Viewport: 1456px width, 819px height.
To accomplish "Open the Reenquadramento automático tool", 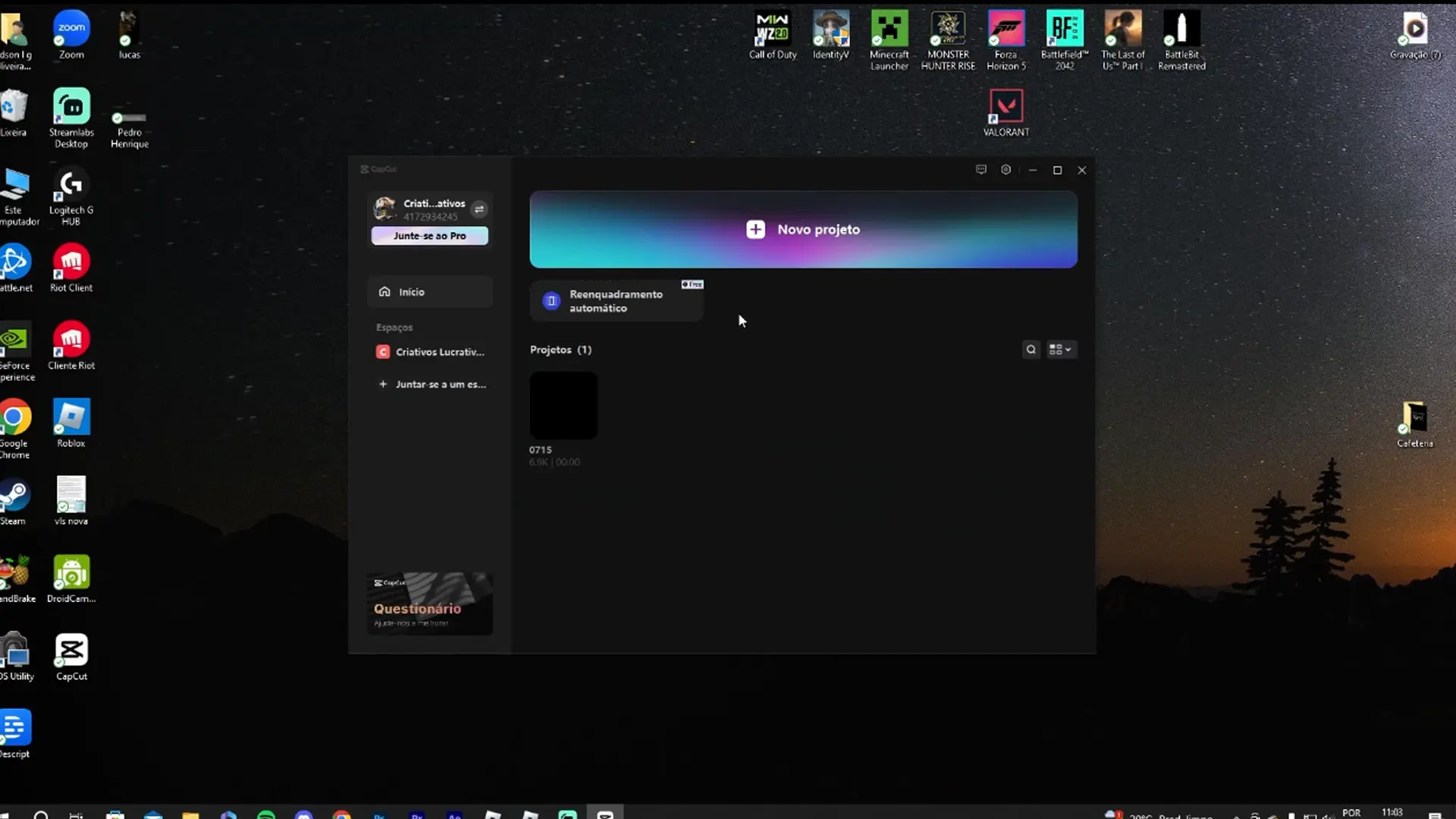I will coord(616,301).
